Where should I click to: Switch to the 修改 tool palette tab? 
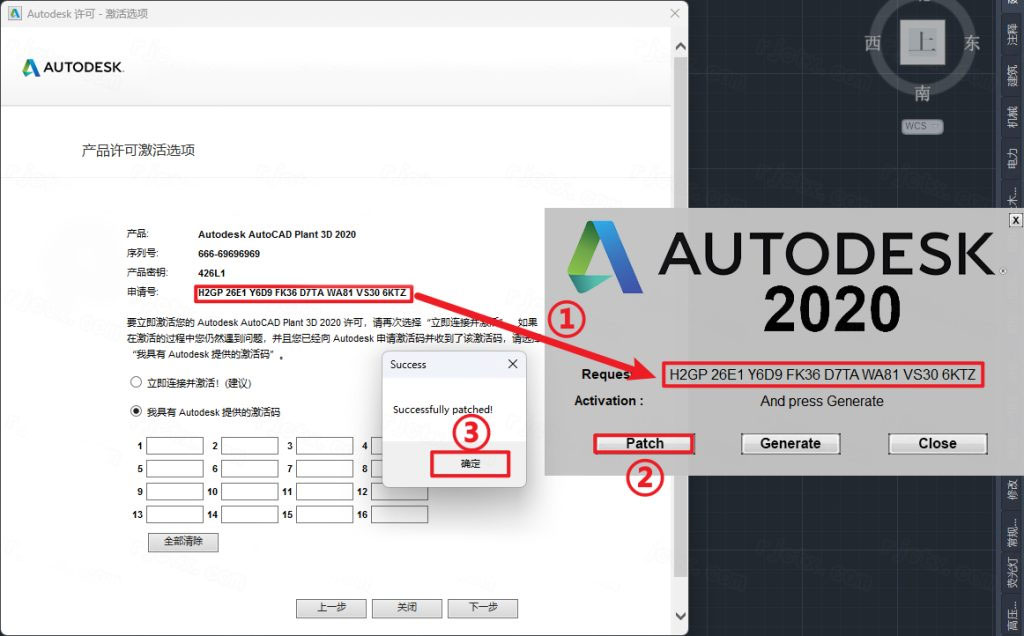1012,490
